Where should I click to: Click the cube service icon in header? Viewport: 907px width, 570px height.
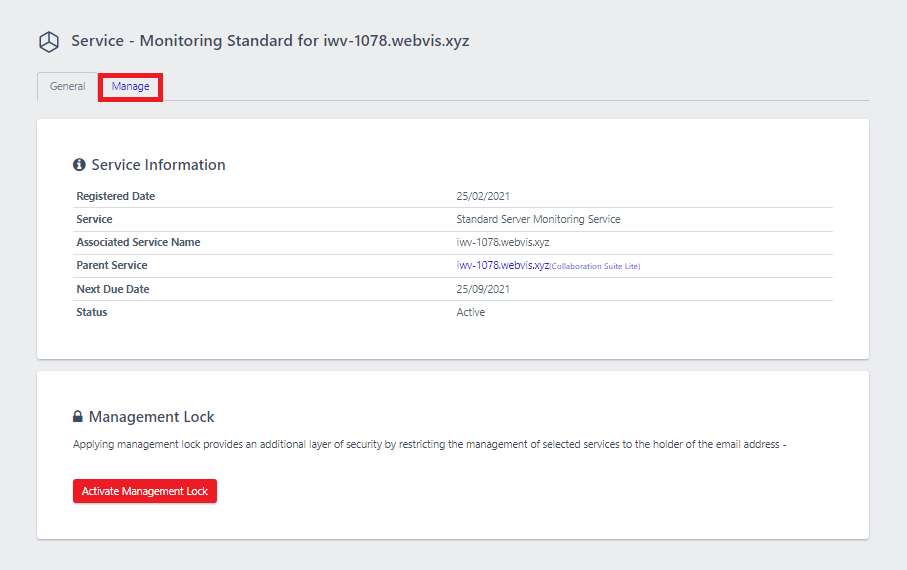point(49,42)
